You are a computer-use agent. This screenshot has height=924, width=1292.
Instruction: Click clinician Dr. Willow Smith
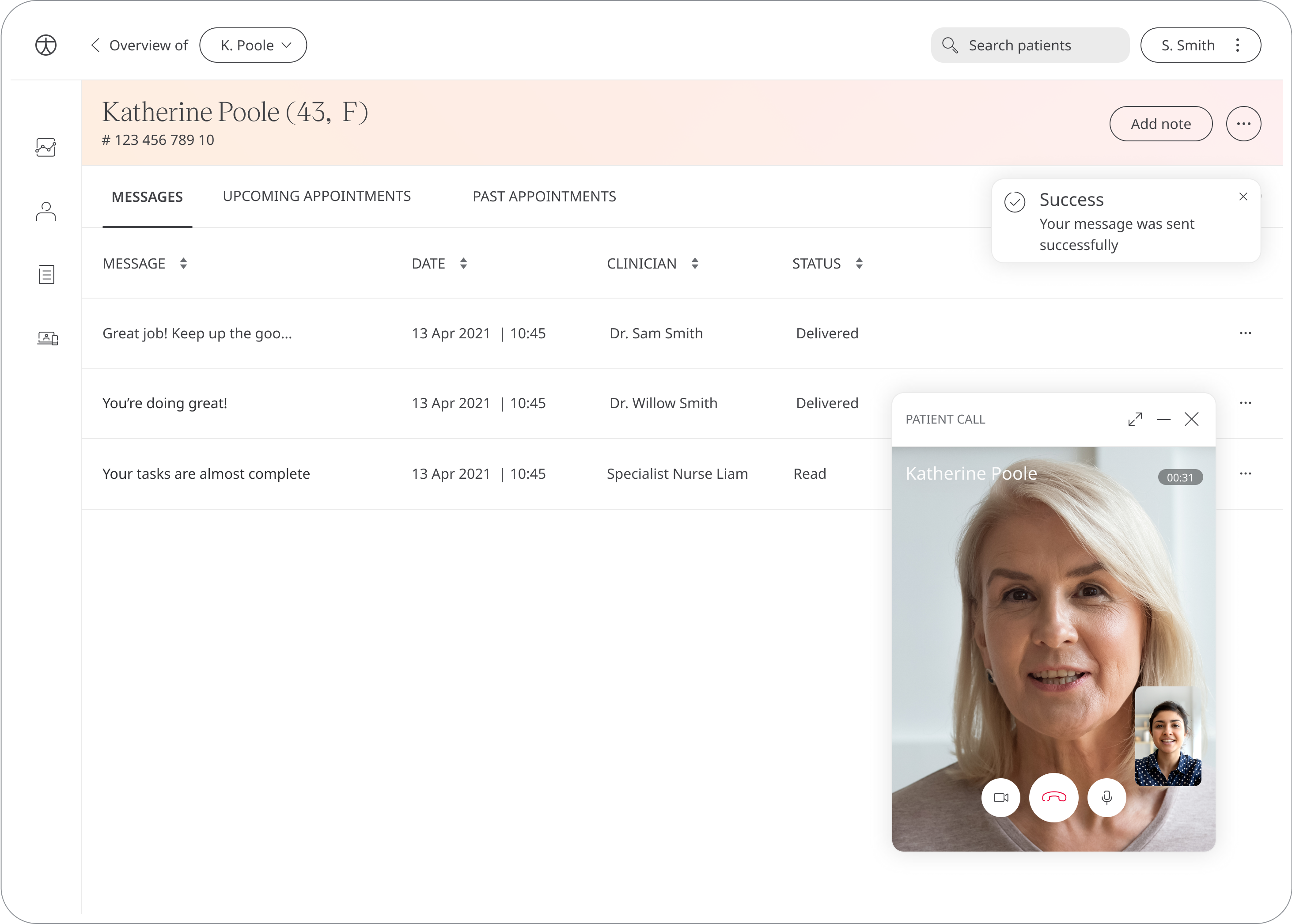point(664,403)
